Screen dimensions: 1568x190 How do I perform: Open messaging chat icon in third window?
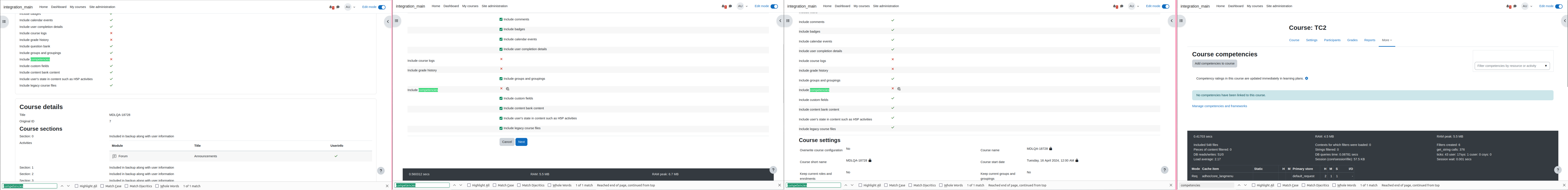pos(1122,6)
